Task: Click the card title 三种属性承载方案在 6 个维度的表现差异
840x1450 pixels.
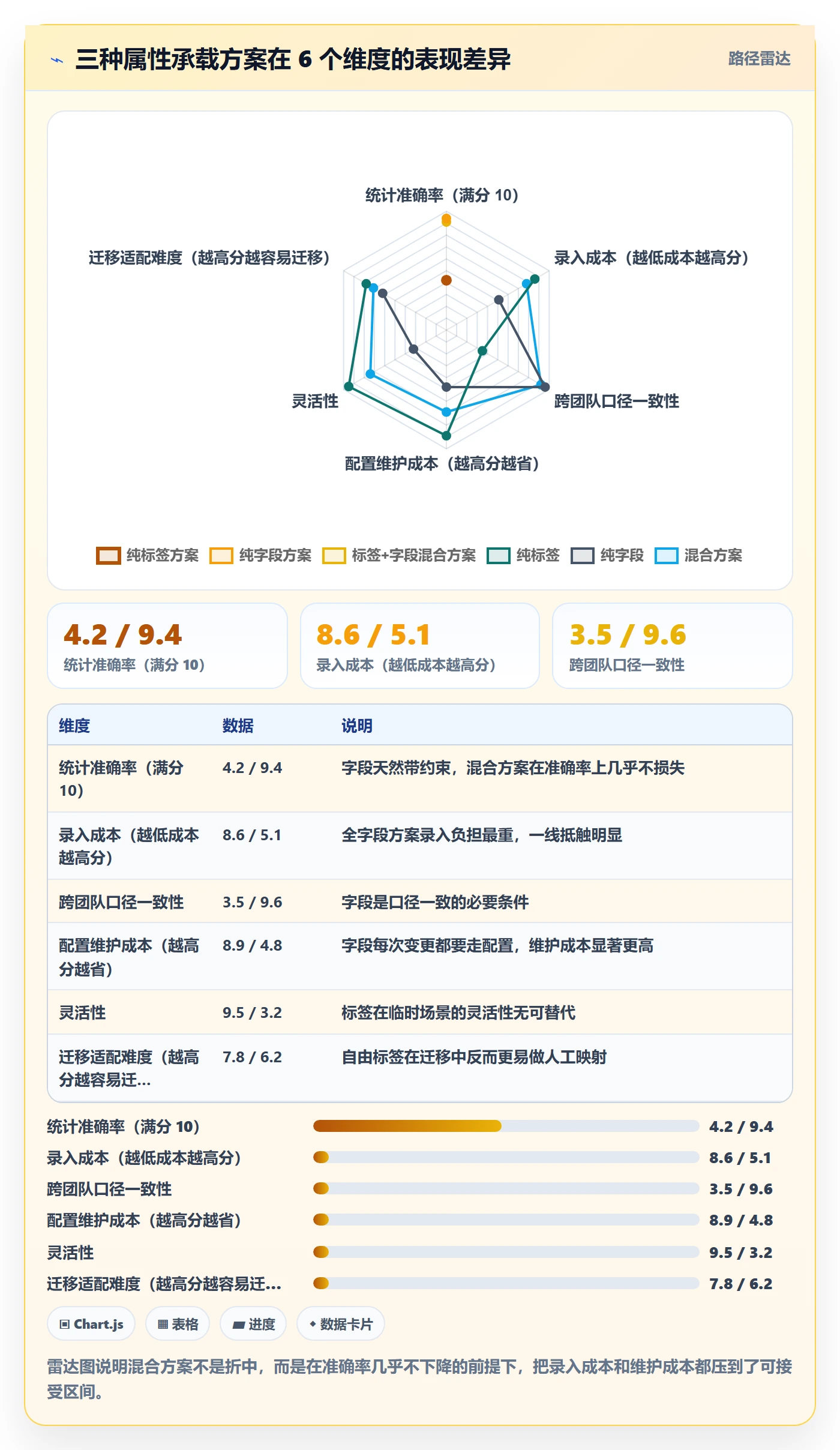Action: 293,59
